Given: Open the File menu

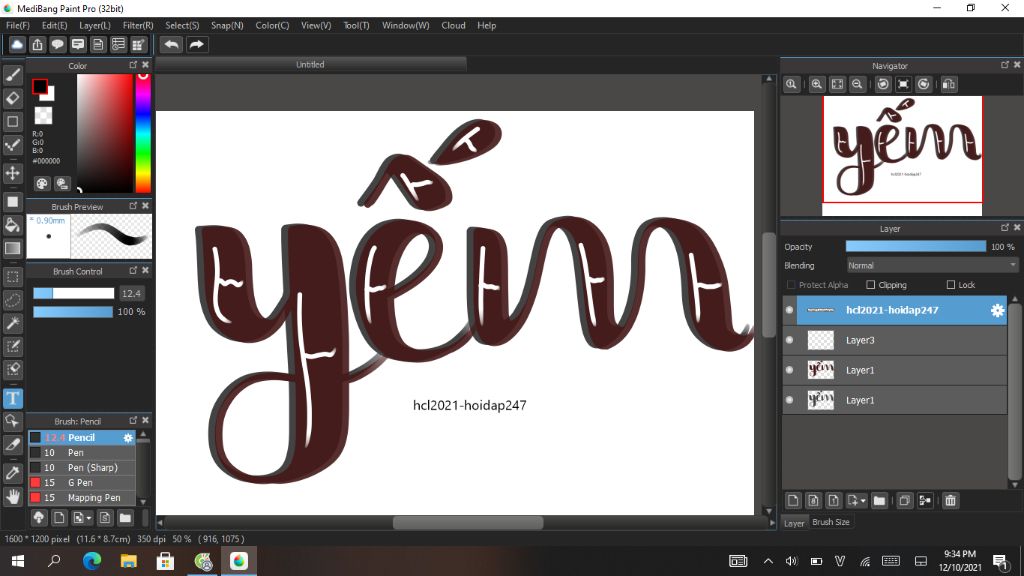Looking at the screenshot, I should [x=18, y=25].
